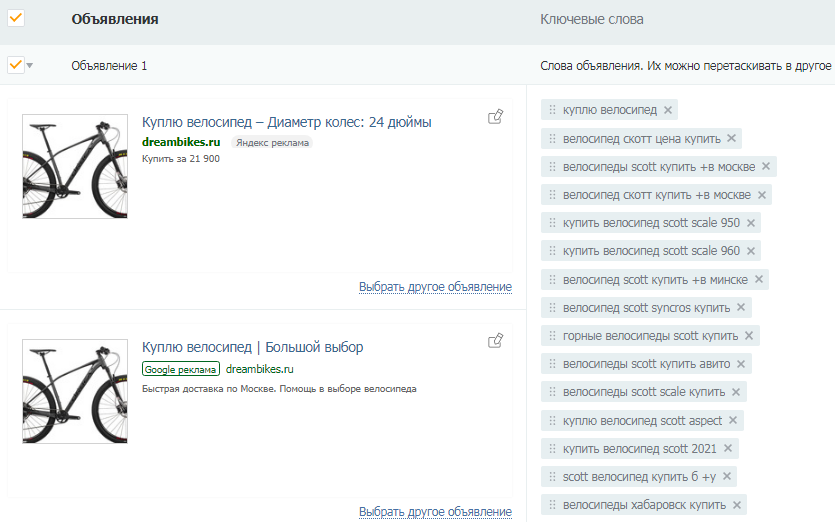The height and width of the screenshot is (522, 835).
Task: Remove keyword "велосипед скотт купить +в москве"
Action: tap(762, 195)
